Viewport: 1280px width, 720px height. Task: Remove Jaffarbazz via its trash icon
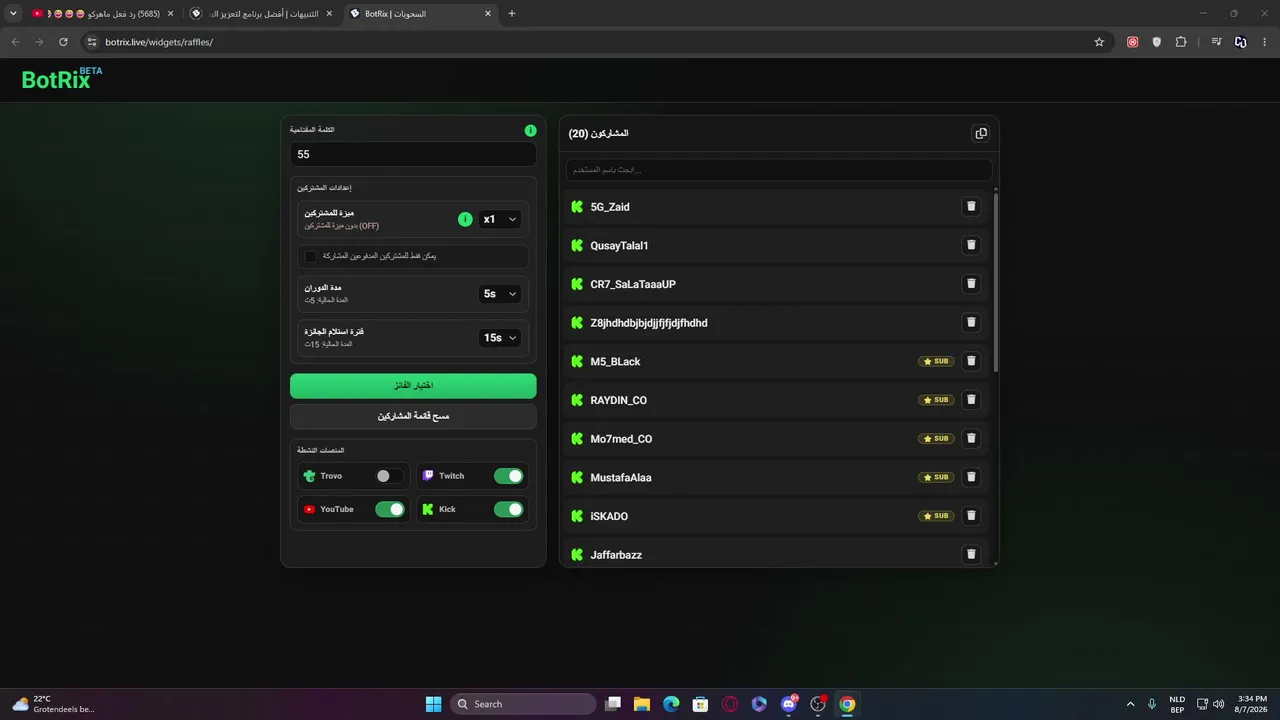point(970,554)
